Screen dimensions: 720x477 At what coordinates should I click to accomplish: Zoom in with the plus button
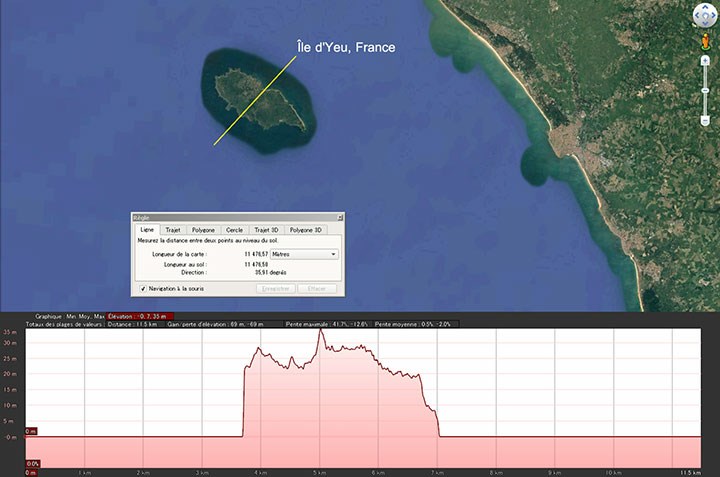pos(705,61)
